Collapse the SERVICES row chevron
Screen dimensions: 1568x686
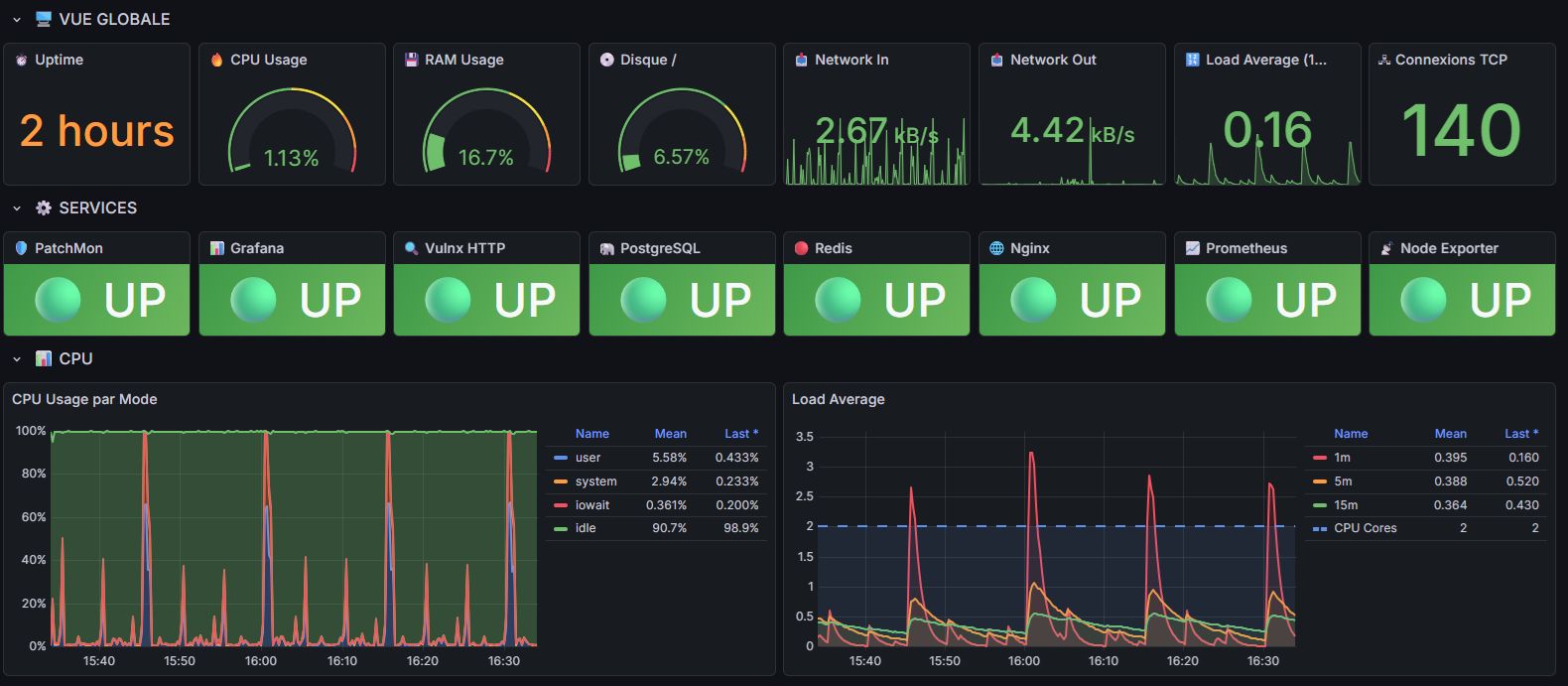pyautogui.click(x=17, y=208)
